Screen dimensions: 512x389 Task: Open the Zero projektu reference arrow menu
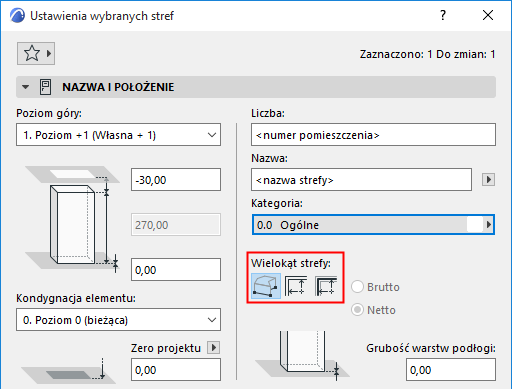pyautogui.click(x=214, y=348)
